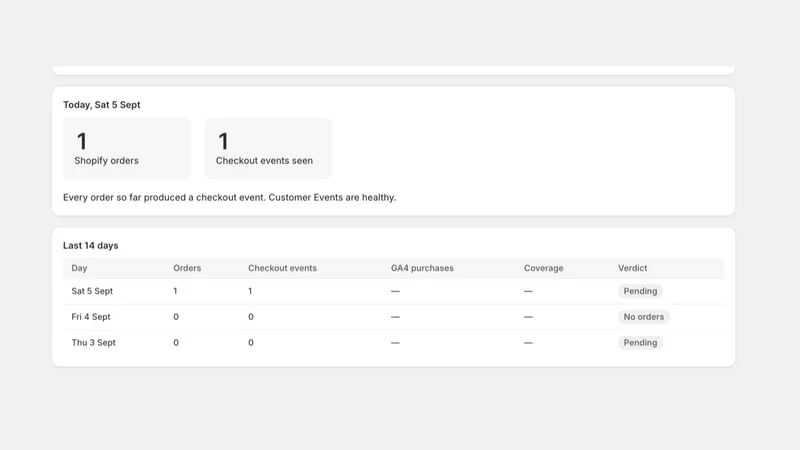The width and height of the screenshot is (800, 450).
Task: Select the 'Sat 5 Sept' row date
Action: click(x=92, y=291)
